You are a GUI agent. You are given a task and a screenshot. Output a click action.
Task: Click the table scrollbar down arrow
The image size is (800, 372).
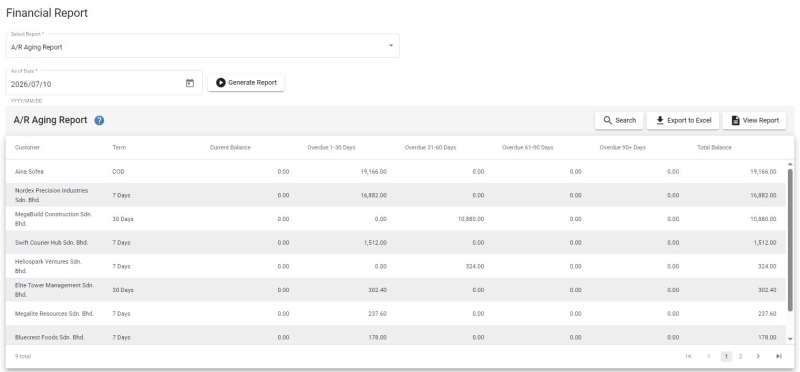click(x=790, y=339)
